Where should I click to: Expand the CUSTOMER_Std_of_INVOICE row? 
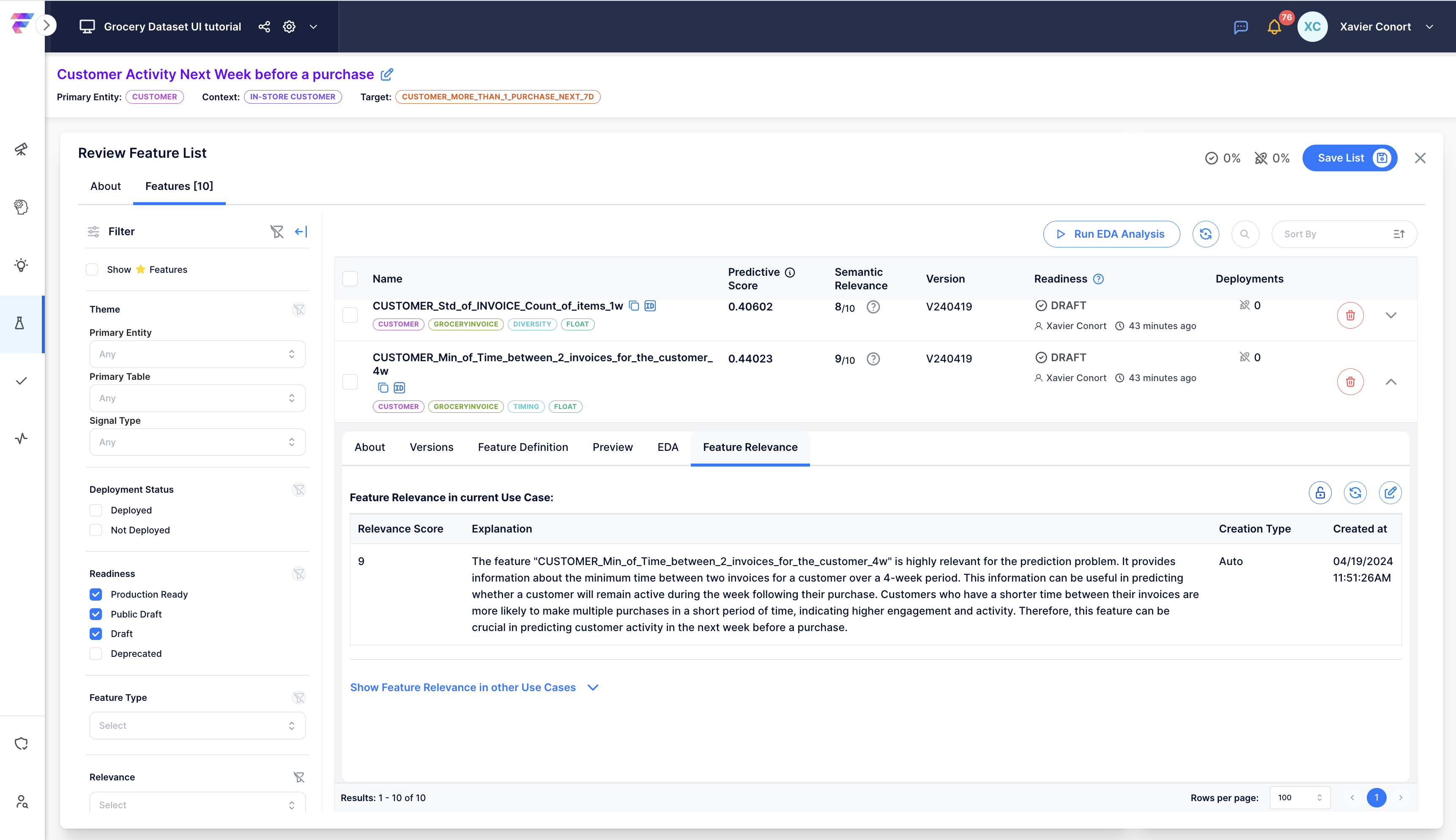click(1391, 316)
